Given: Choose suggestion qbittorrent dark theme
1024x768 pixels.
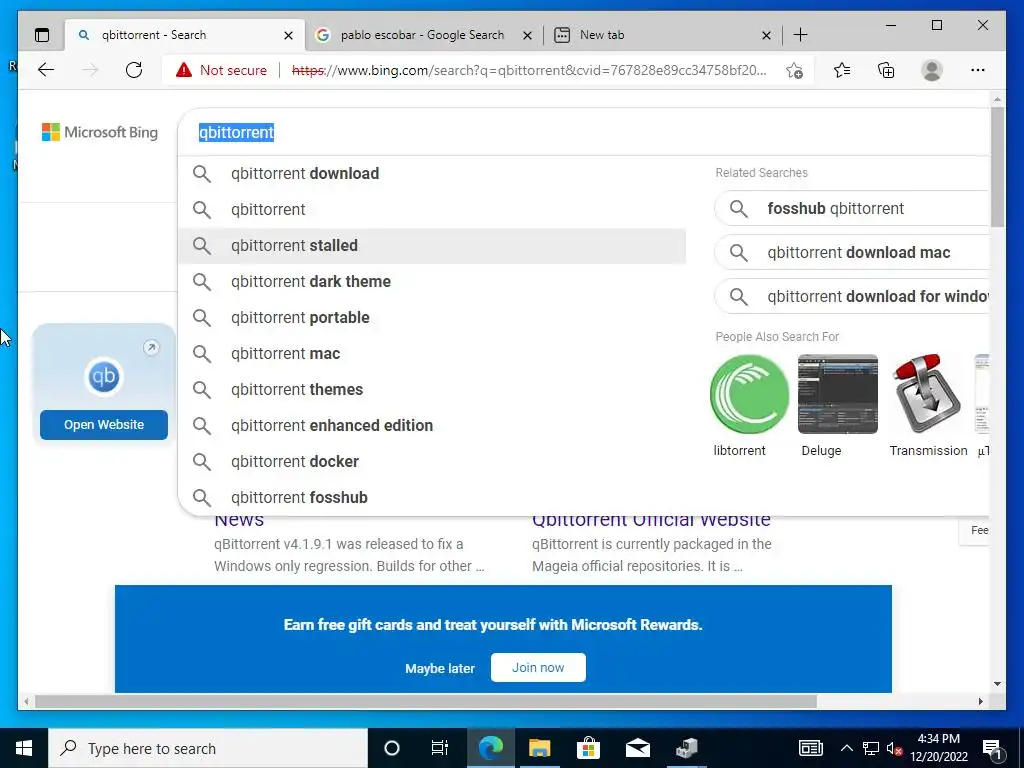Looking at the screenshot, I should tap(432, 281).
